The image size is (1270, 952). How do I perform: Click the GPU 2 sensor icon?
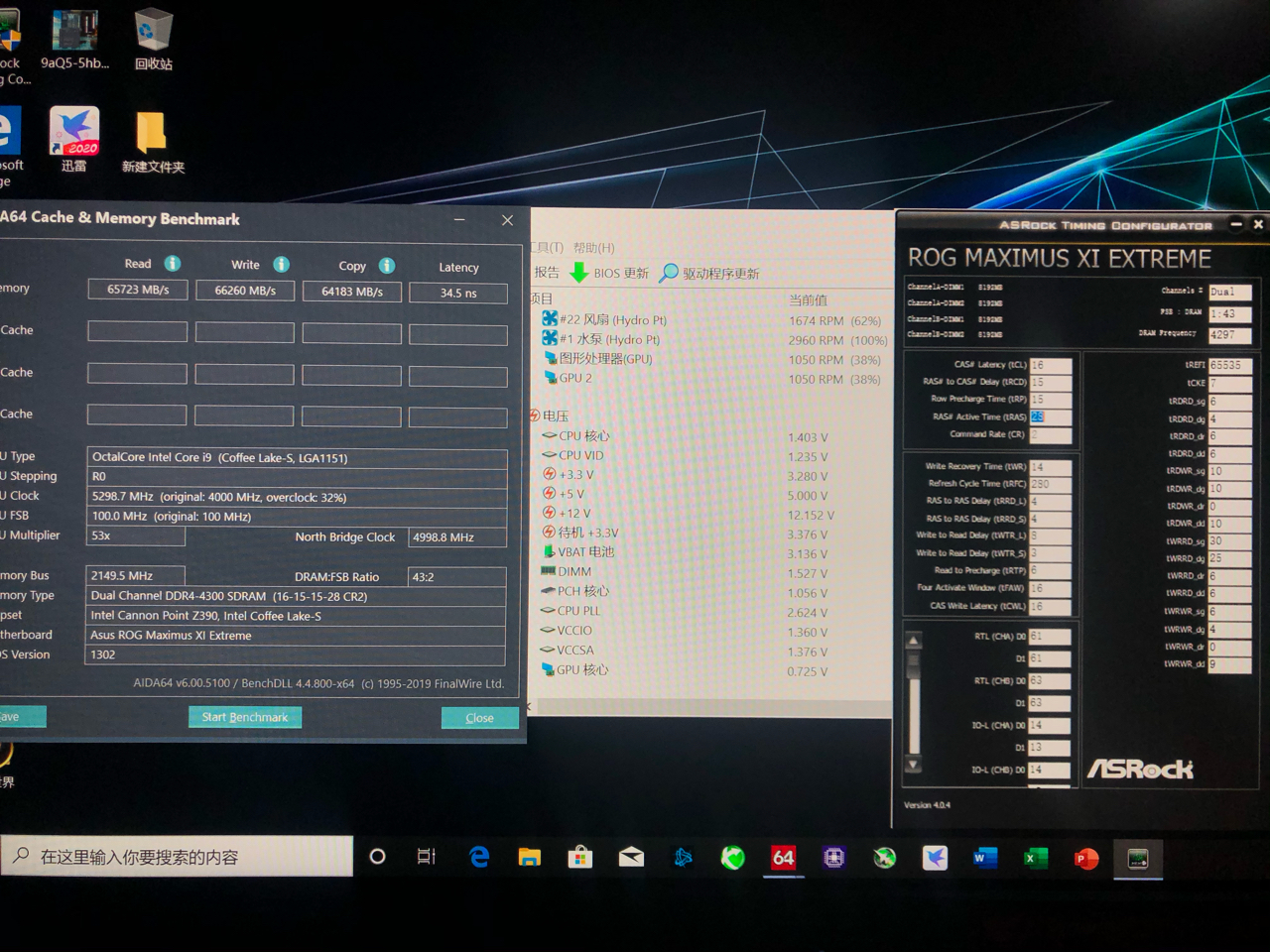(549, 378)
